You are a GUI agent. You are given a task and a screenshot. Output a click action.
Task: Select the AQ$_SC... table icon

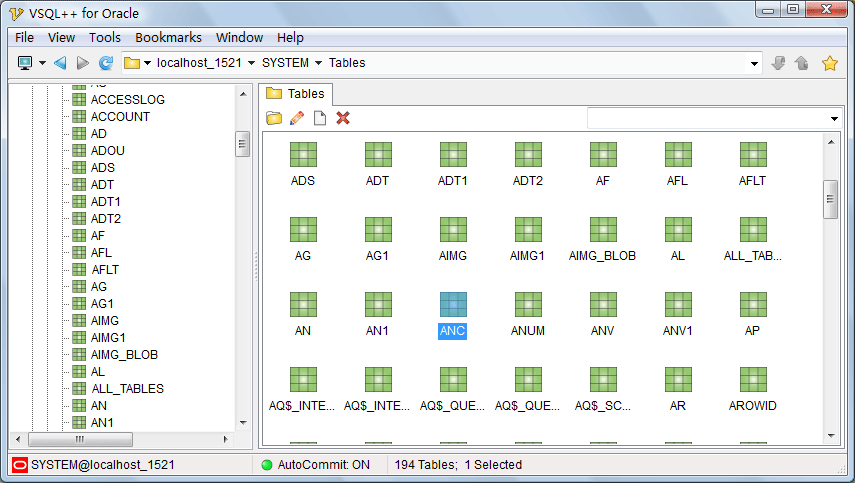click(603, 379)
